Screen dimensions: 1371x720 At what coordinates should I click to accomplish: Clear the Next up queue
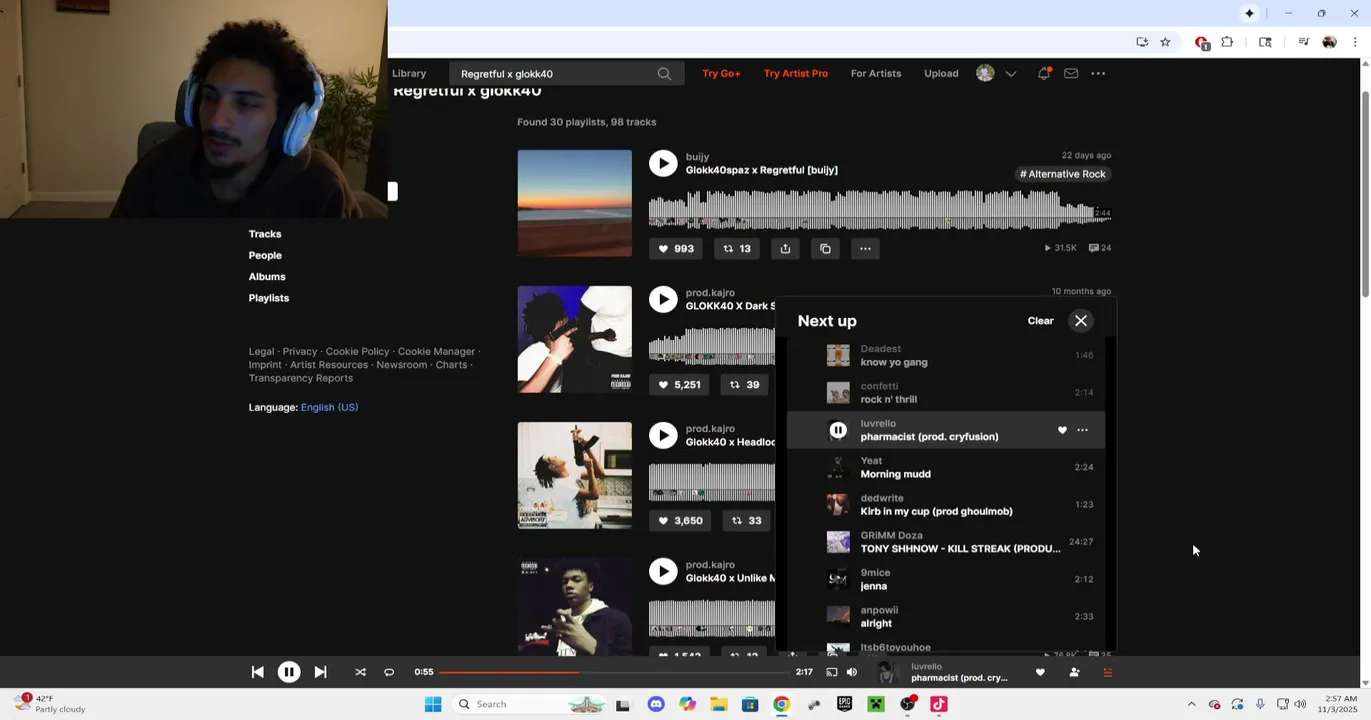1040,321
